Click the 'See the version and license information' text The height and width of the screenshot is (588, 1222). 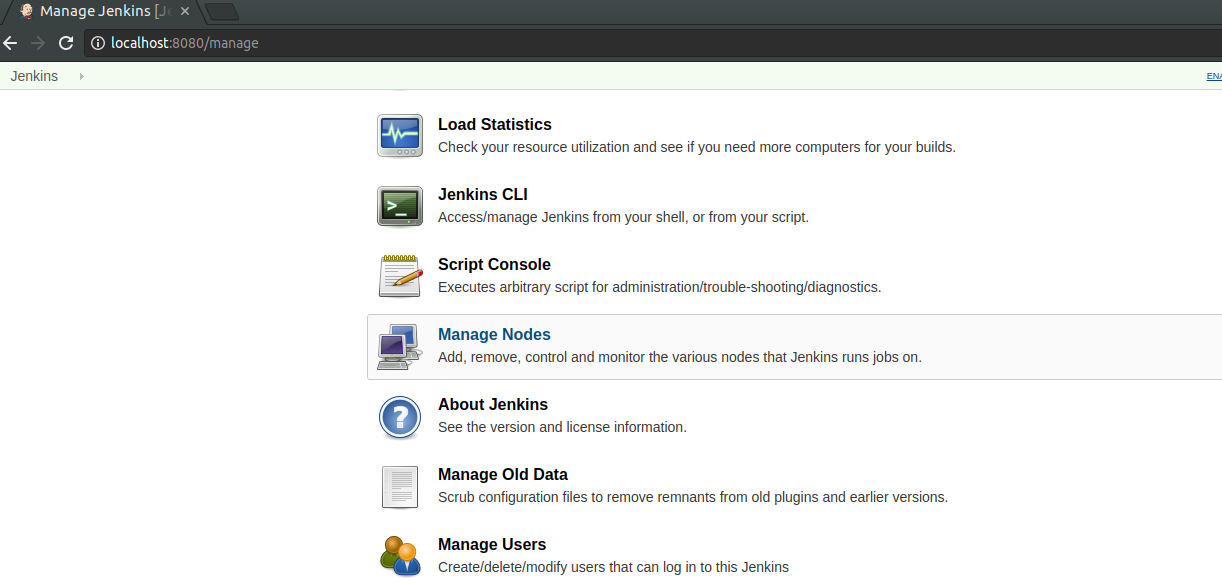(x=562, y=427)
